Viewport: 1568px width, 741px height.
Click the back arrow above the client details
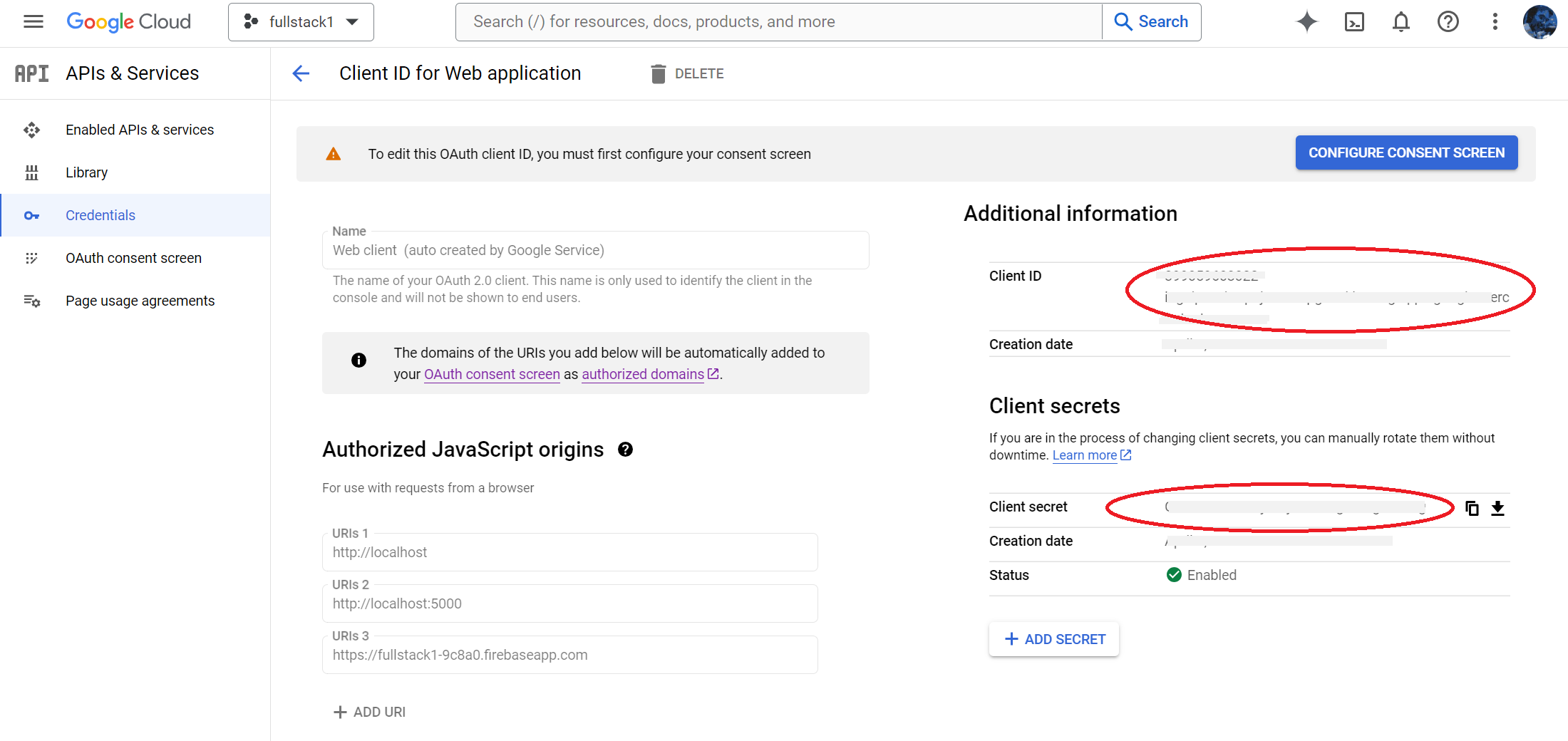(x=301, y=73)
